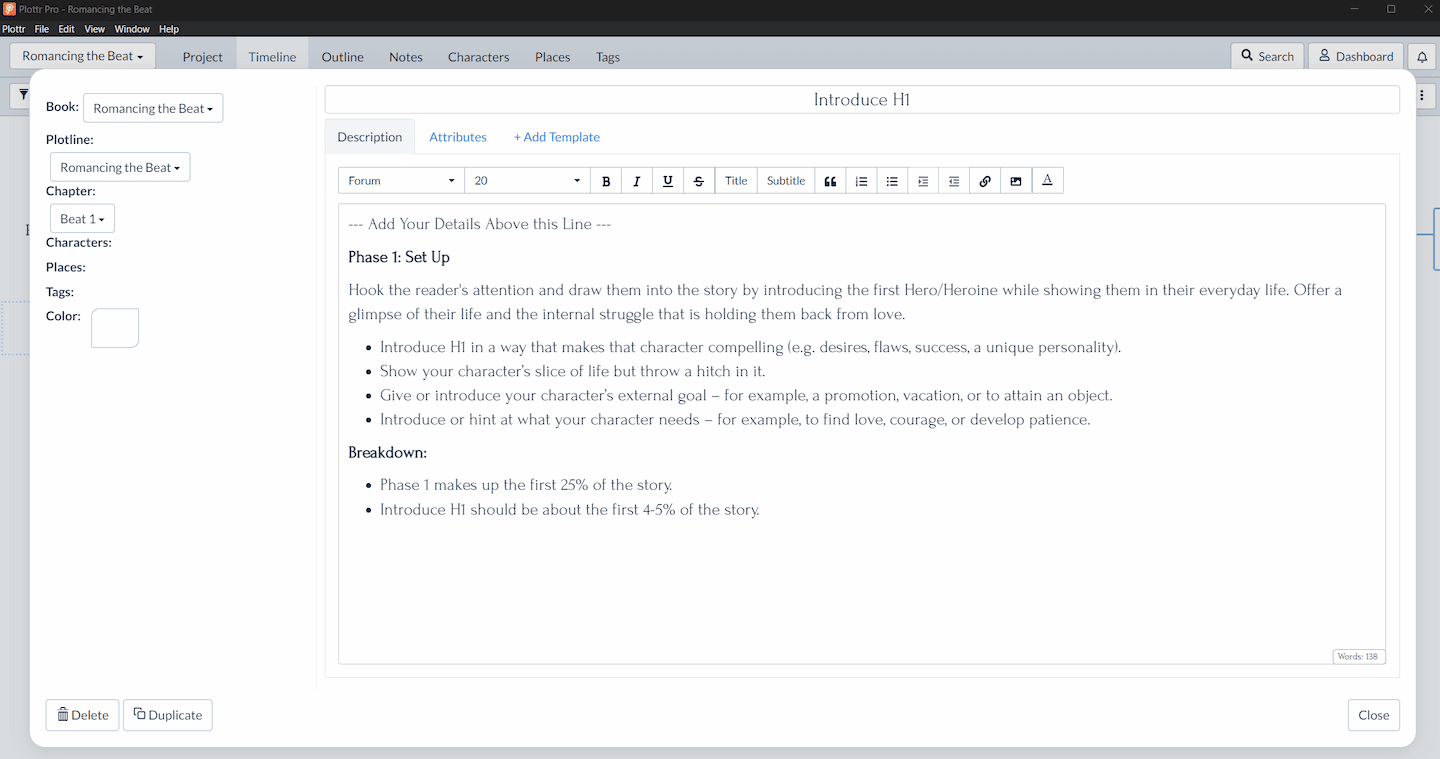Viewport: 1440px width, 759px height.
Task: Switch to the Attributes tab
Action: 458,137
